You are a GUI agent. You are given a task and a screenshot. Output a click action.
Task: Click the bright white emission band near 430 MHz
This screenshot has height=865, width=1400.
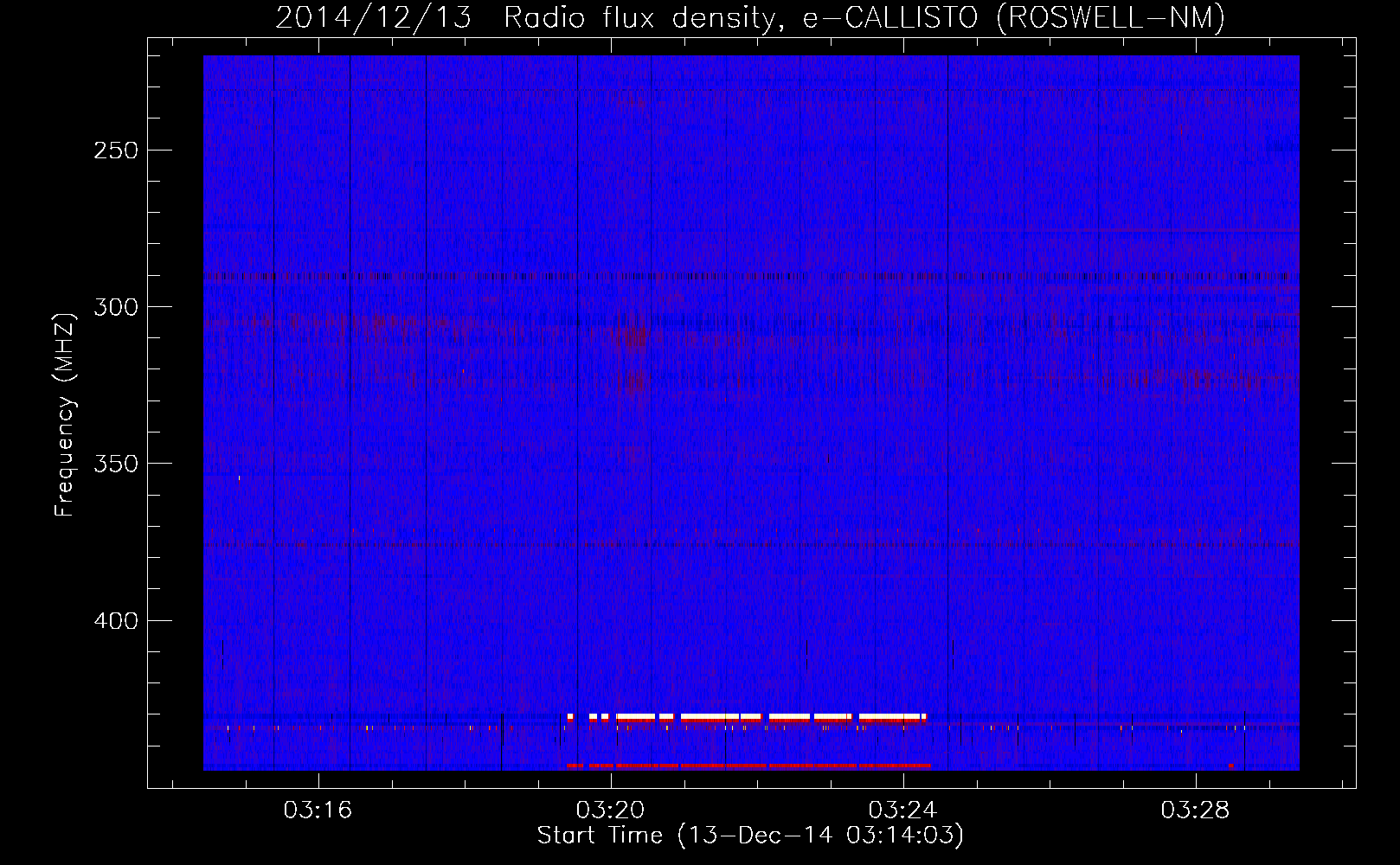747,716
